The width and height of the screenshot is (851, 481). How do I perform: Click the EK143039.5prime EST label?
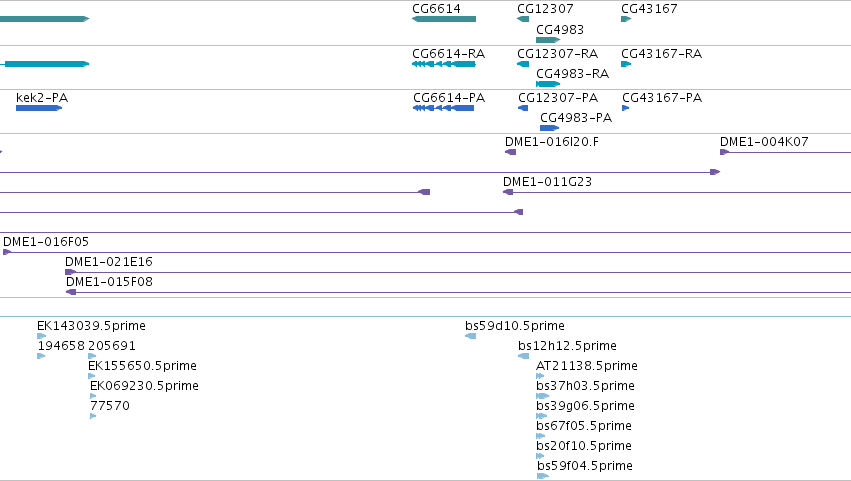(91, 326)
